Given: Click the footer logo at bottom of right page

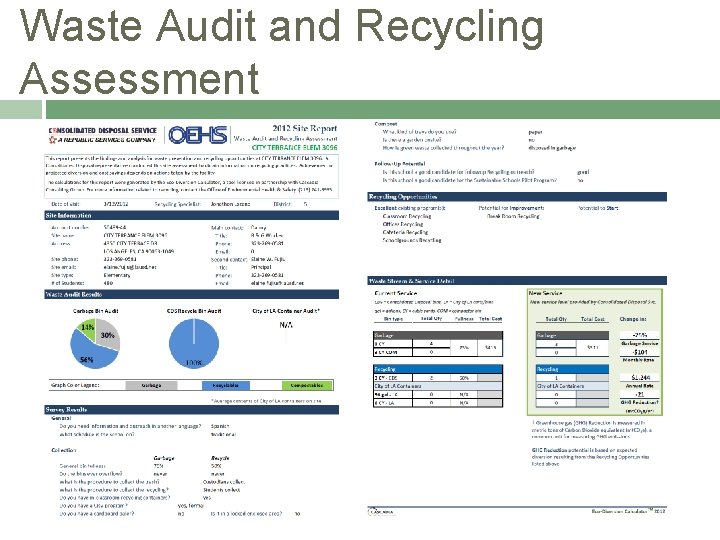Looking at the screenshot, I should (x=381, y=511).
